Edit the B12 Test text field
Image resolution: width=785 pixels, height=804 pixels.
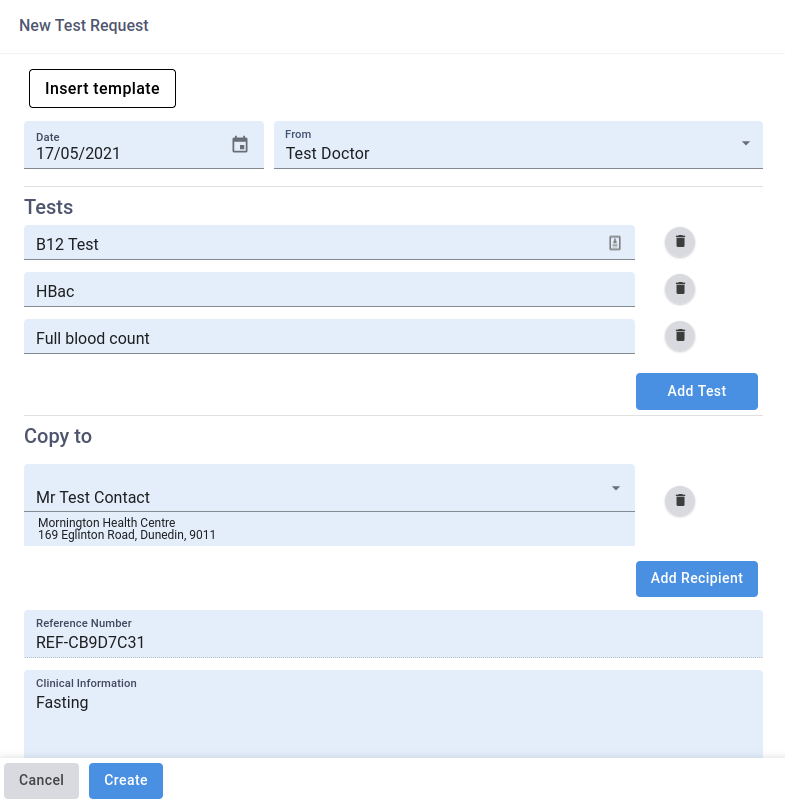[310, 244]
